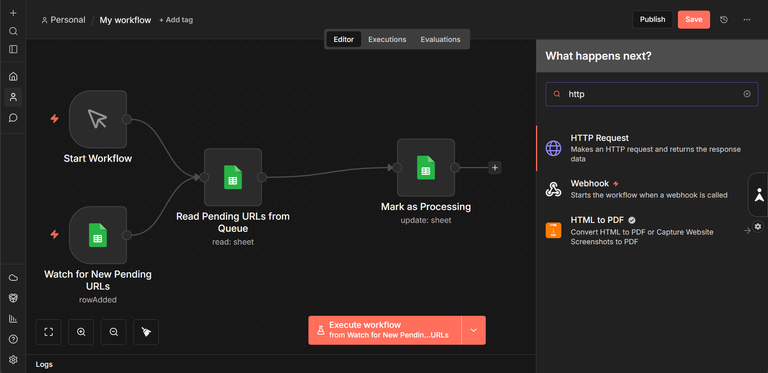Click Execute workflow button
Screen dimensions: 768x373
coord(385,330)
